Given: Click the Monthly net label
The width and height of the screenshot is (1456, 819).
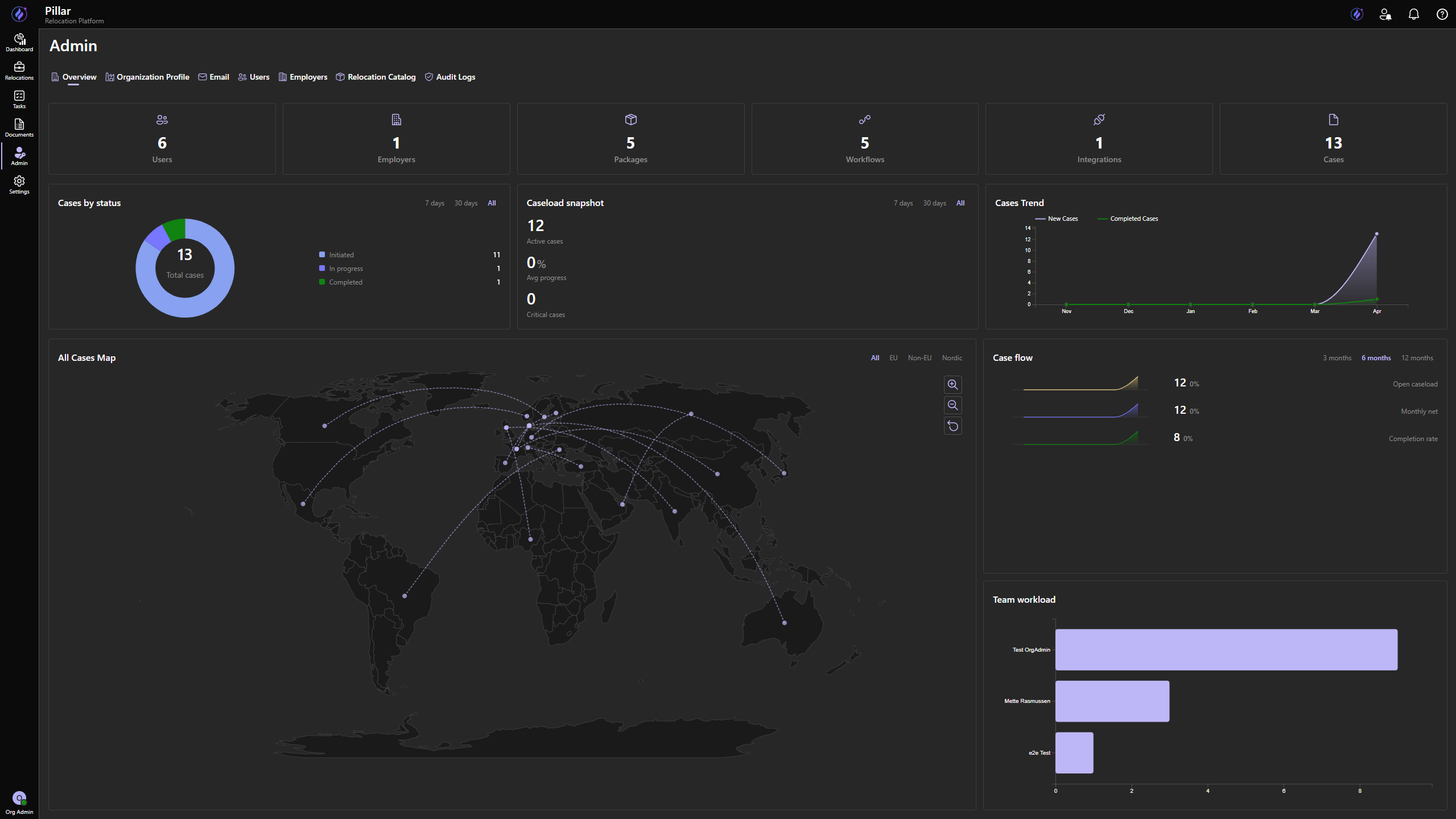Looking at the screenshot, I should pyautogui.click(x=1419, y=411).
